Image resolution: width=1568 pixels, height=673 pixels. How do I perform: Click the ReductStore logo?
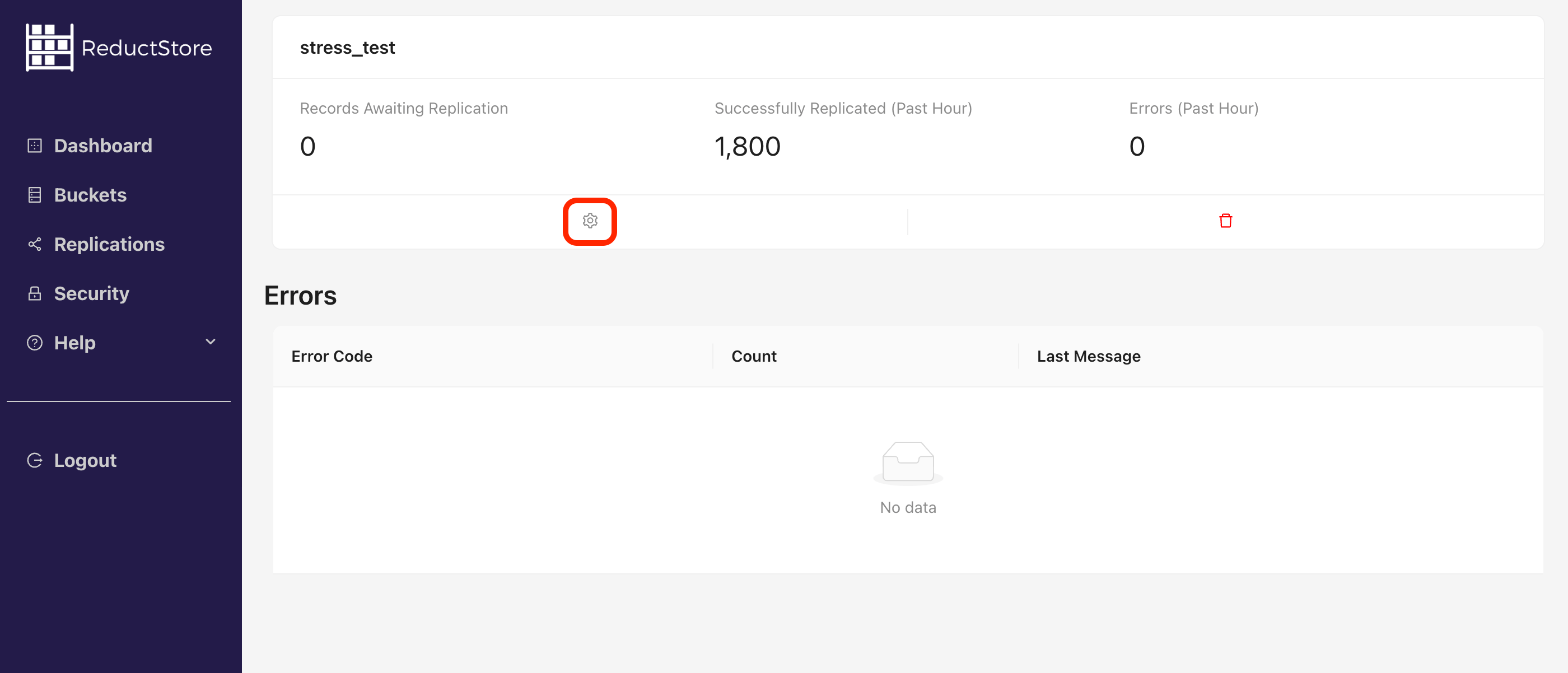(x=119, y=47)
